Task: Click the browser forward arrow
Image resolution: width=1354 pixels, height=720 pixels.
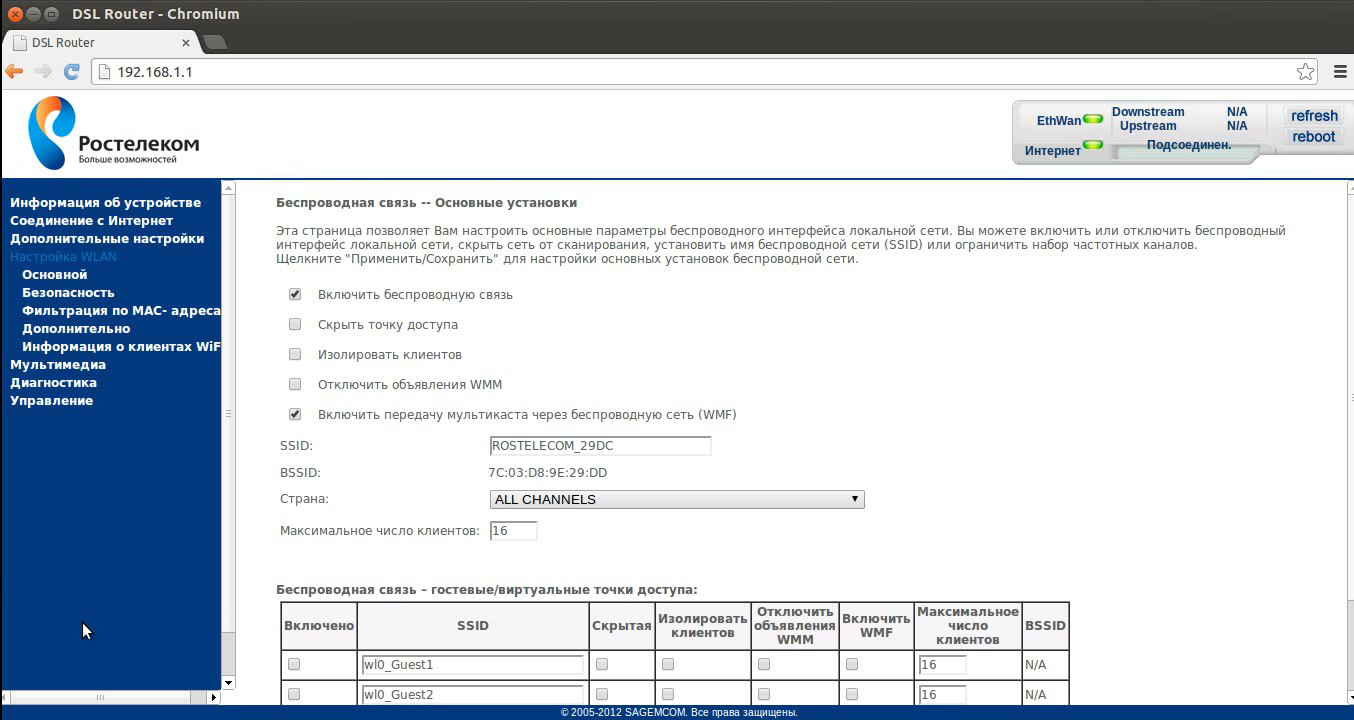Action: pyautogui.click(x=43, y=72)
